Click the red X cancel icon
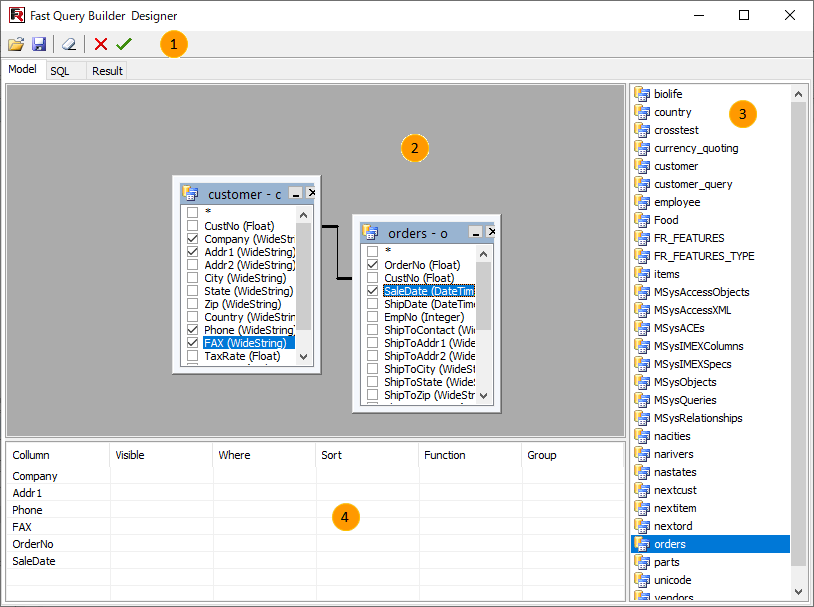 click(x=101, y=44)
